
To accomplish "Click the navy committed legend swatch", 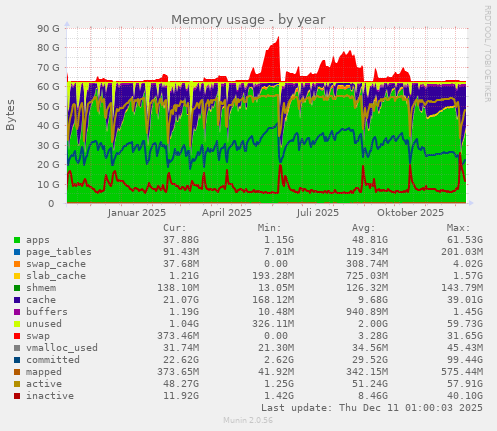I will click(17, 360).
